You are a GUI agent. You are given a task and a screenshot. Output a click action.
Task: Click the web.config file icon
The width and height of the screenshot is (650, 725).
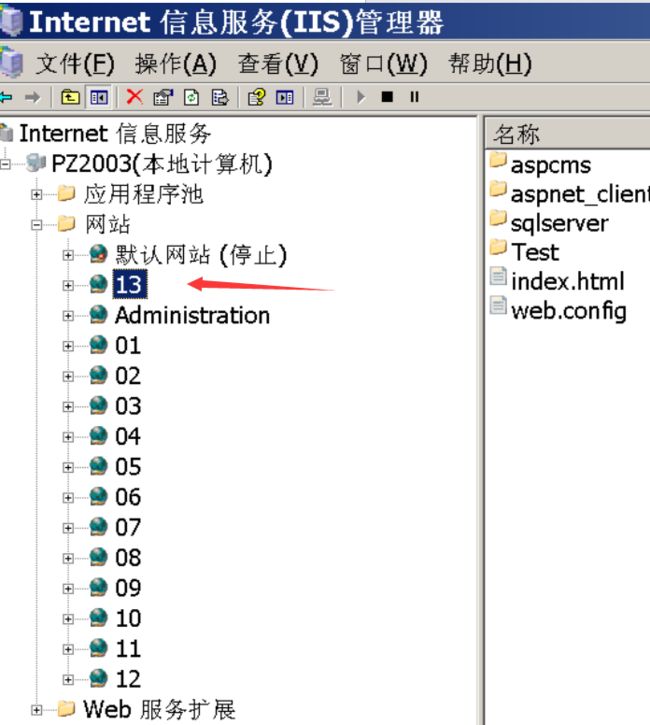point(498,306)
